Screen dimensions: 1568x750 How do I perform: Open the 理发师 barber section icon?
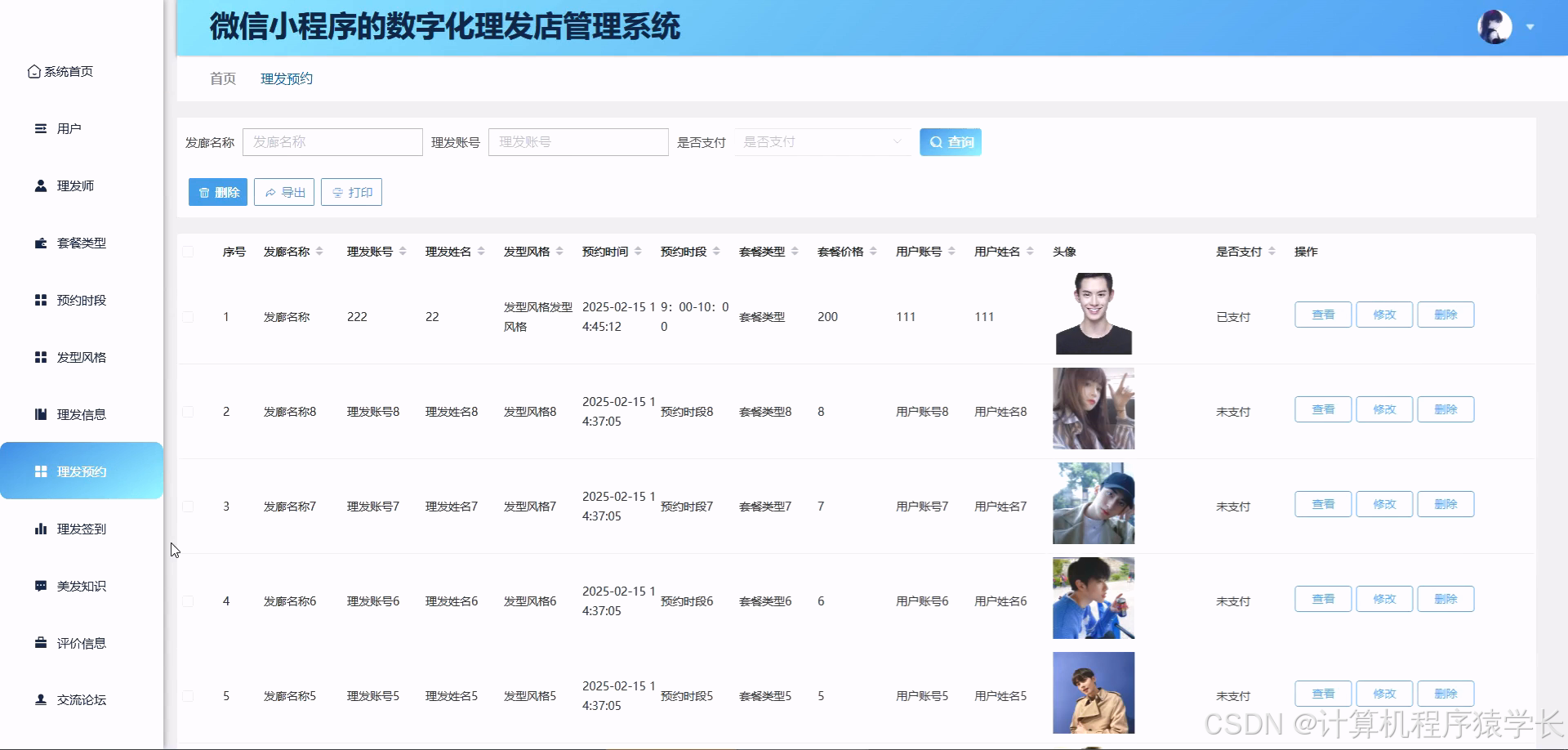pyautogui.click(x=39, y=185)
